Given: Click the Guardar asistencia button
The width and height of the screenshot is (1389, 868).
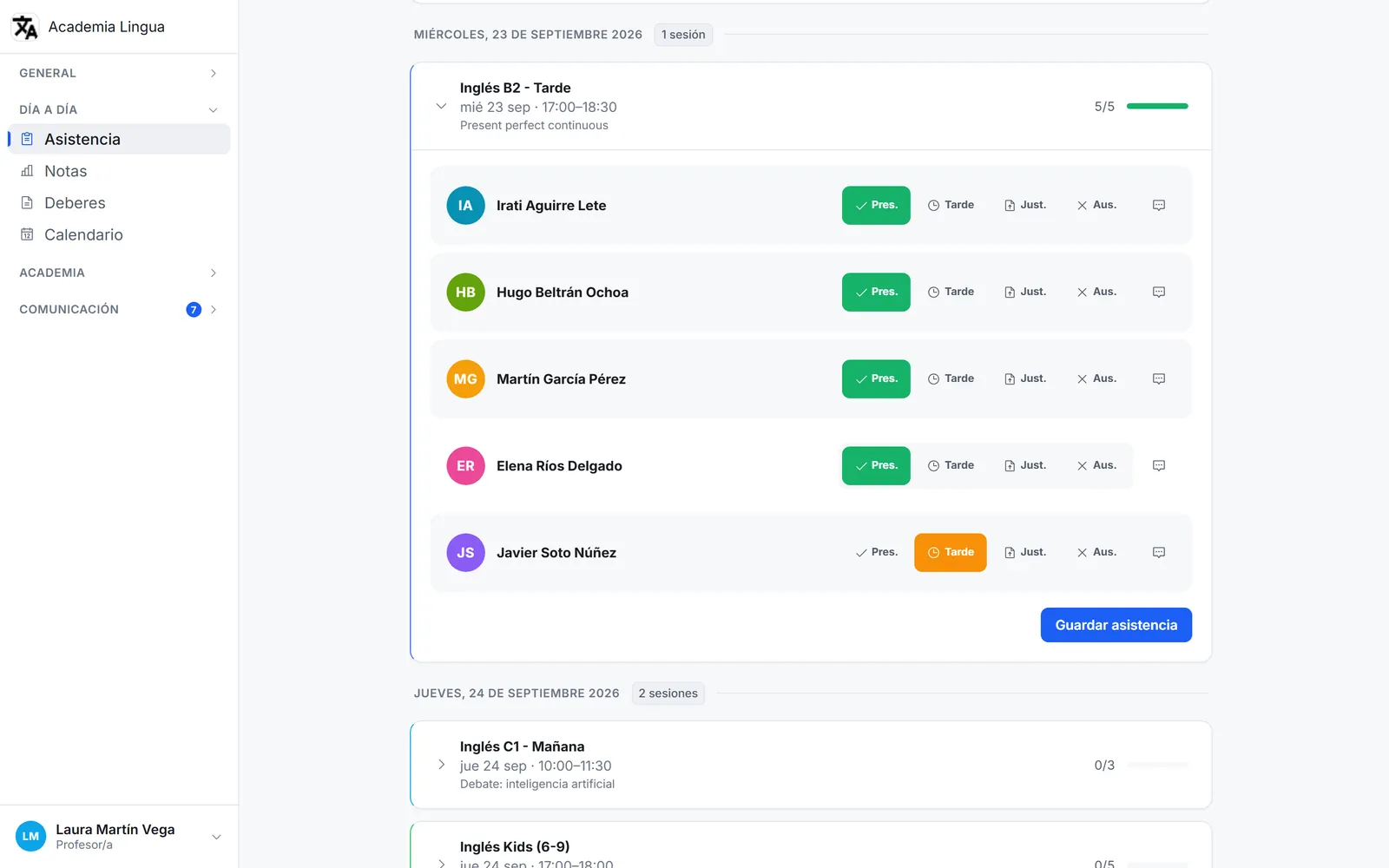Looking at the screenshot, I should pyautogui.click(x=1116, y=625).
